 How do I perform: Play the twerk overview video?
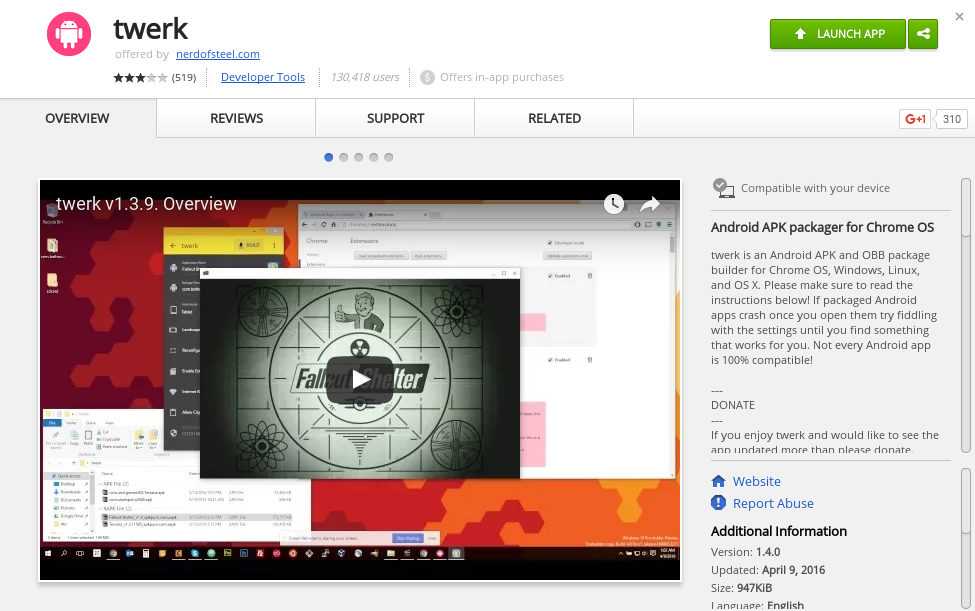coord(360,379)
